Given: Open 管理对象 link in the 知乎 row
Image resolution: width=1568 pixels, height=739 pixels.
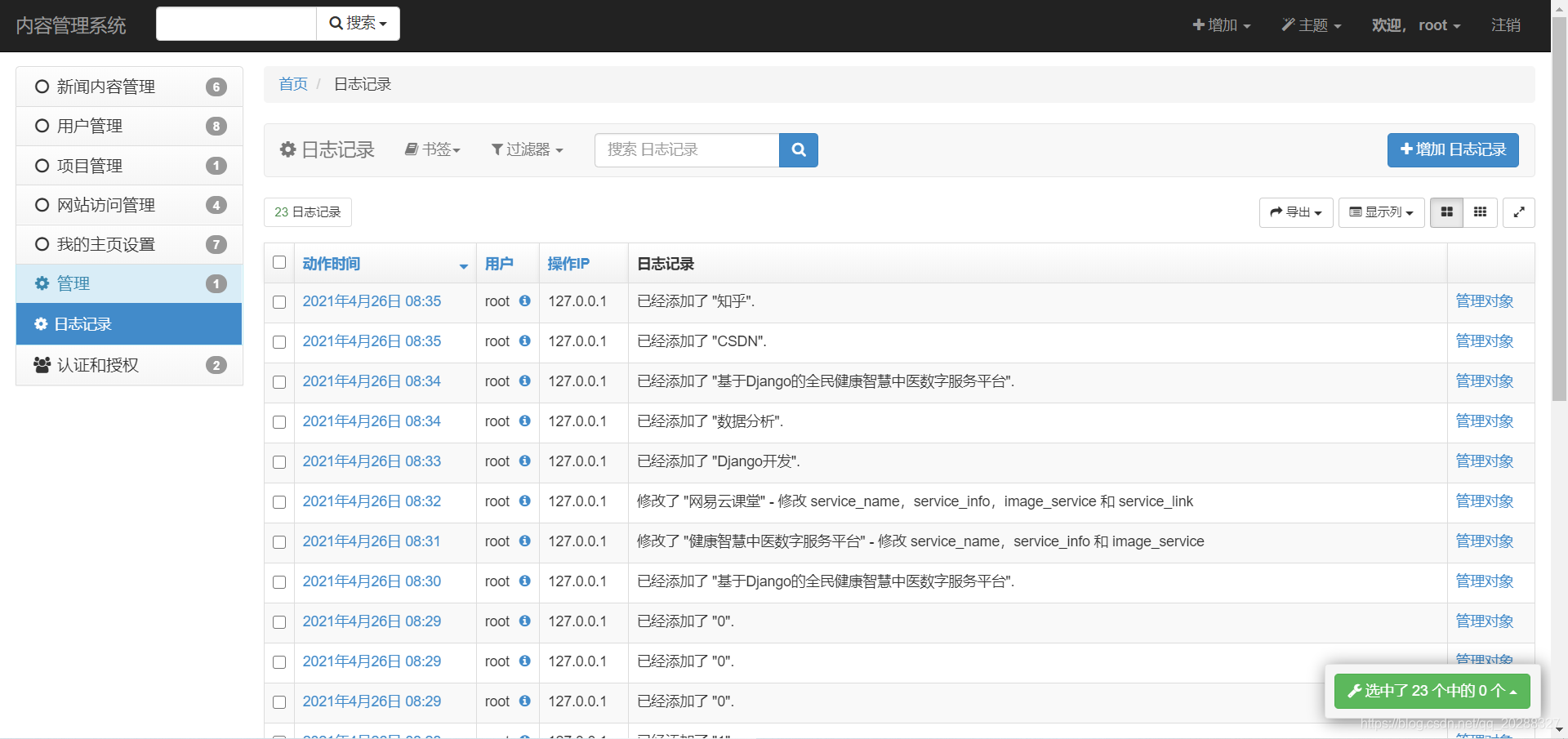Looking at the screenshot, I should pyautogui.click(x=1485, y=301).
